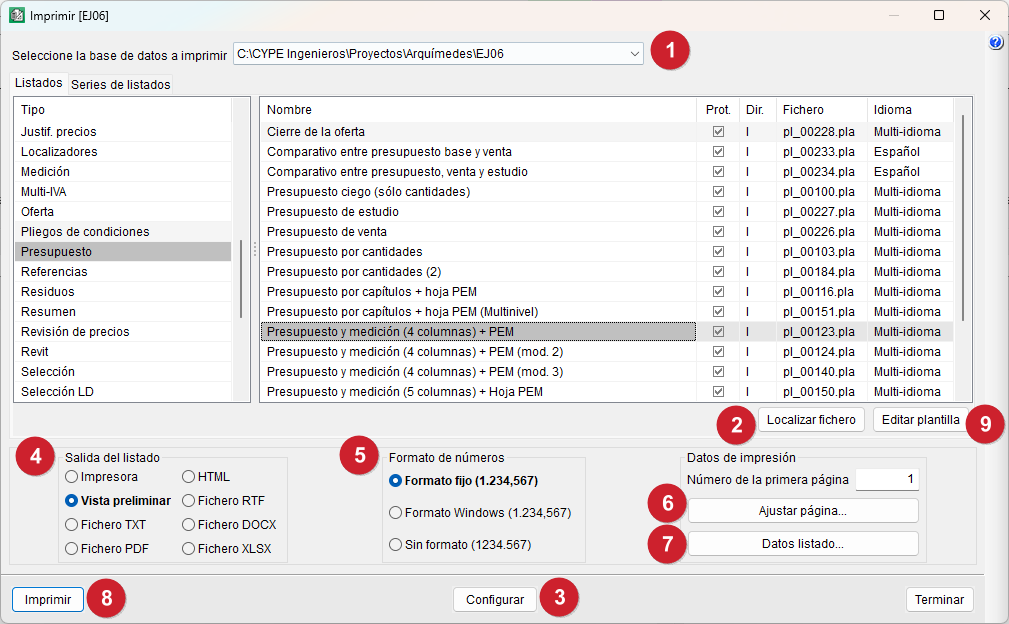Switch to Series de listados tab
This screenshot has width=1009, height=624.
point(121,84)
